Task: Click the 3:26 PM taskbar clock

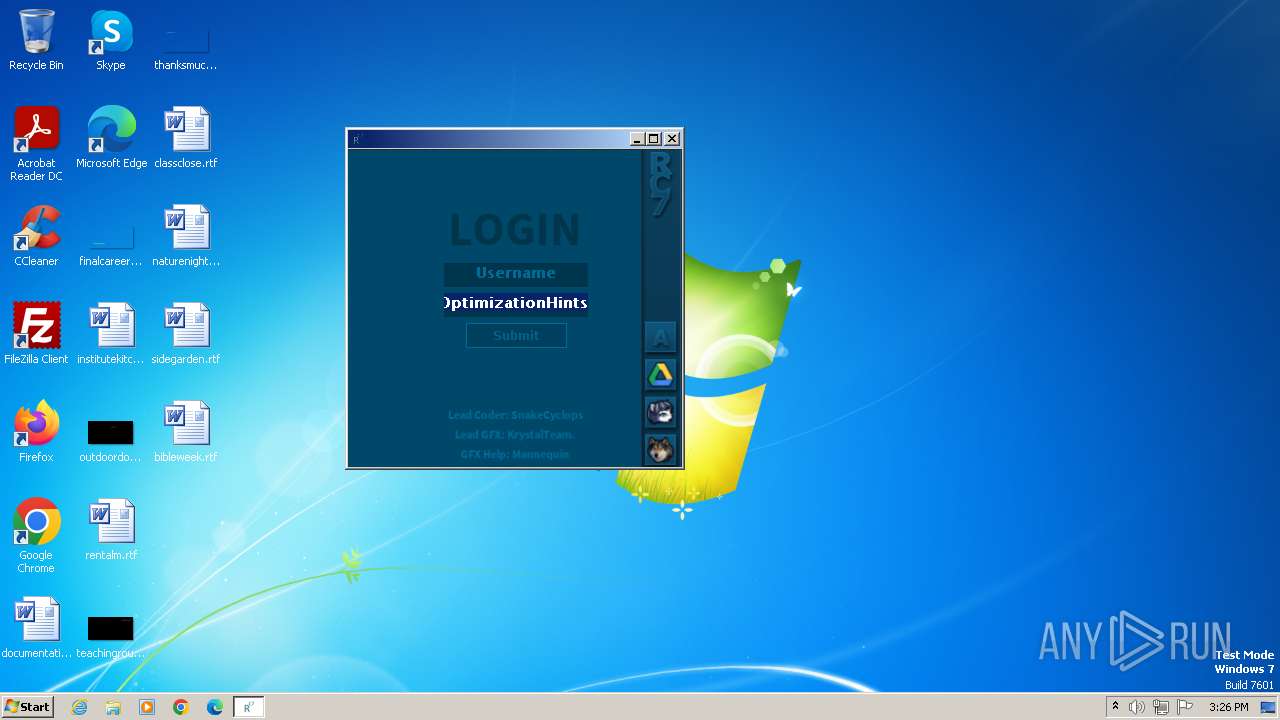Action: pyautogui.click(x=1228, y=707)
